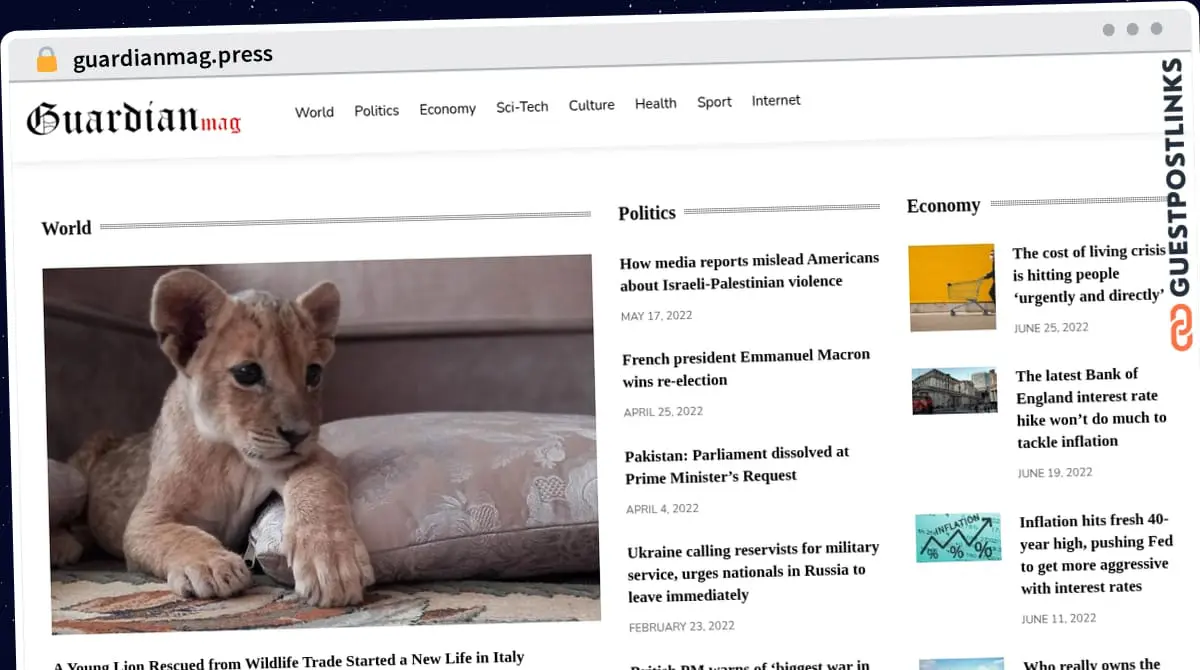Screen dimensions: 1200x670
Task: Open the inflation chart thumbnail
Action: coord(958,537)
